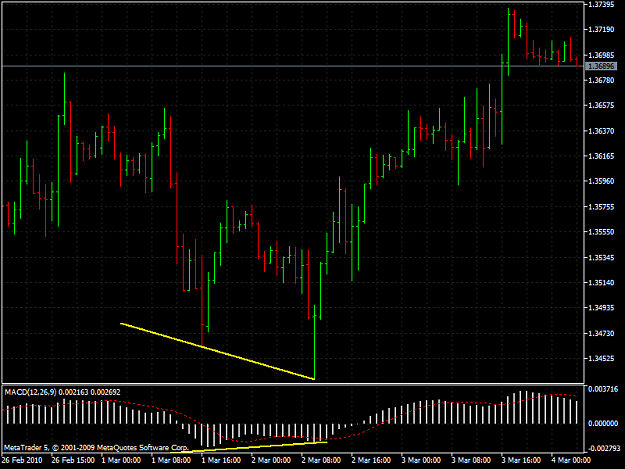625x469 pixels.
Task: Click the 2 Mar 00:00 time label
Action: pyautogui.click(x=271, y=460)
